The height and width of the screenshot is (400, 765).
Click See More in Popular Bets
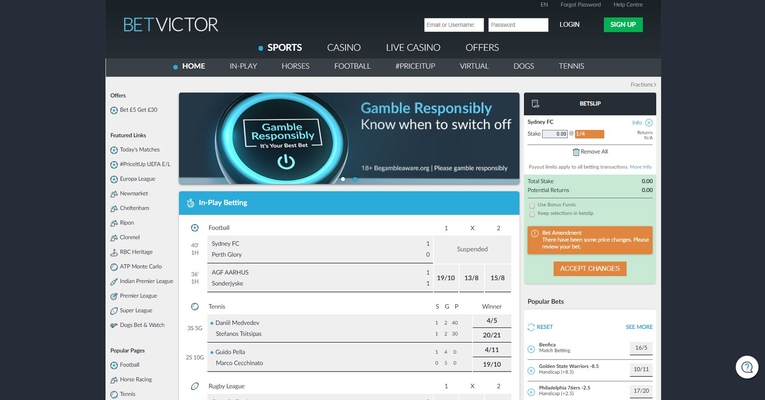click(639, 327)
